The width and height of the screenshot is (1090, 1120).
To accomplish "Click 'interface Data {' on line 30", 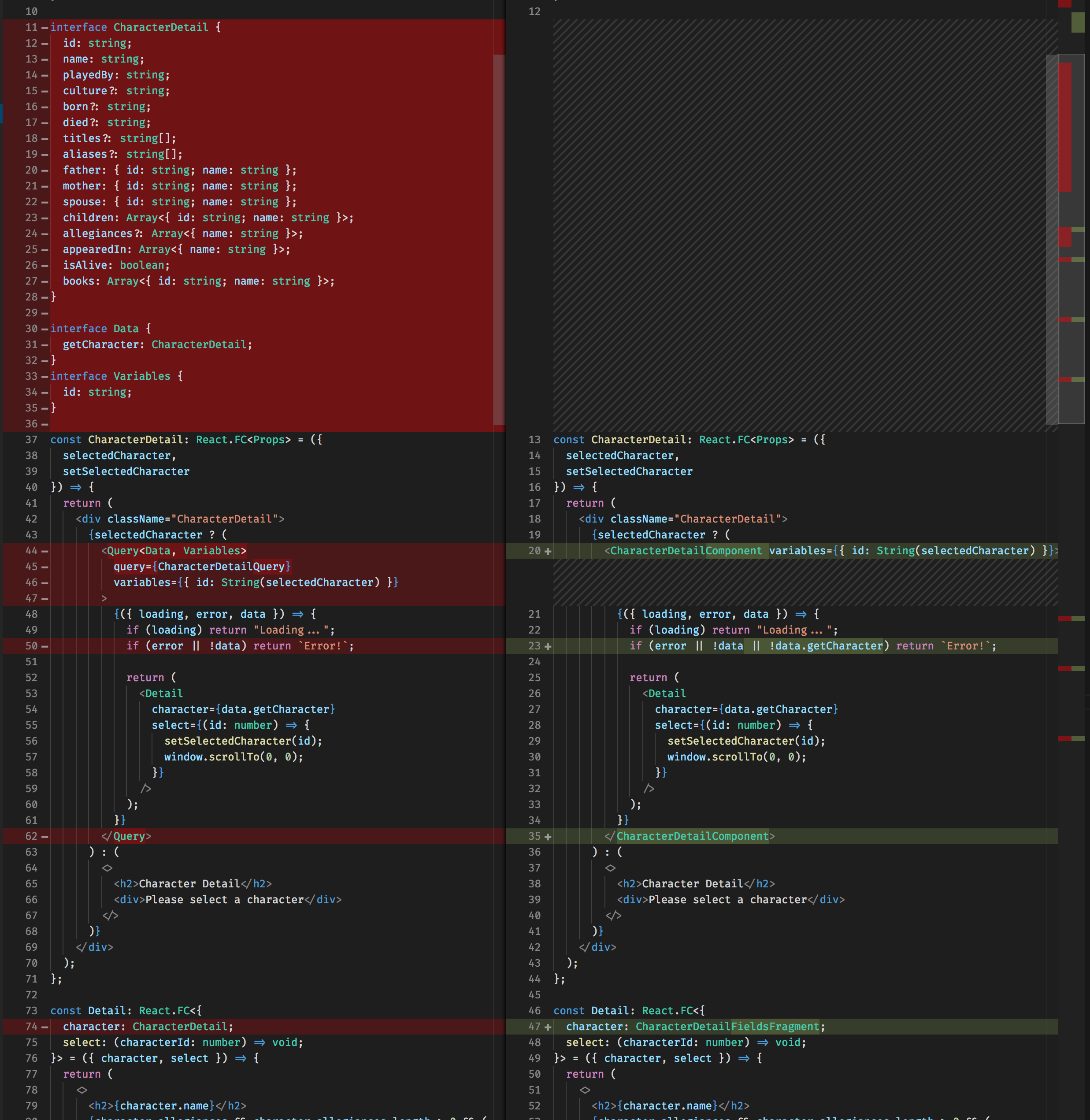I will pos(101,329).
